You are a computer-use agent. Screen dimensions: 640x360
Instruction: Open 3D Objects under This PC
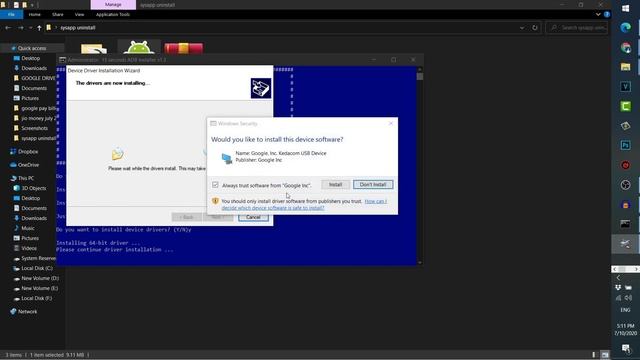click(x=33, y=188)
